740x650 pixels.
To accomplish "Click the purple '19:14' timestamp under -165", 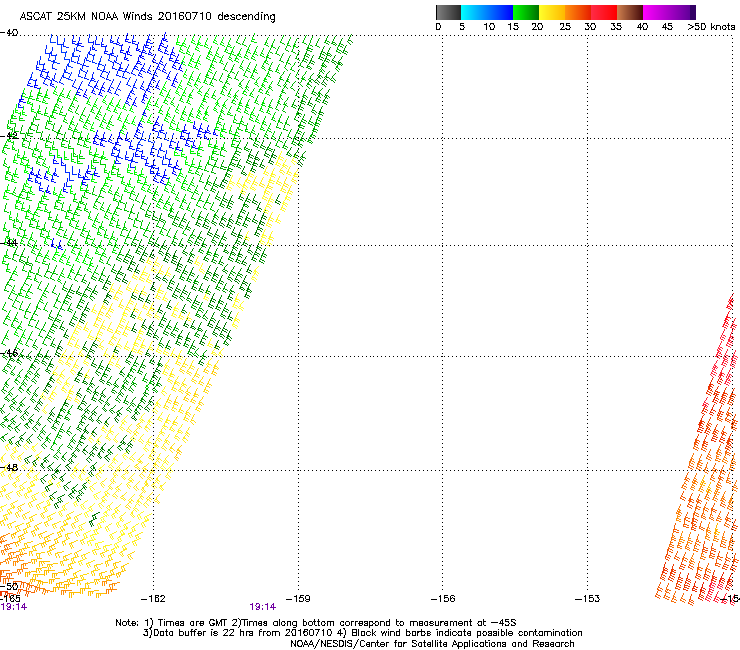I will click(x=14, y=607).
